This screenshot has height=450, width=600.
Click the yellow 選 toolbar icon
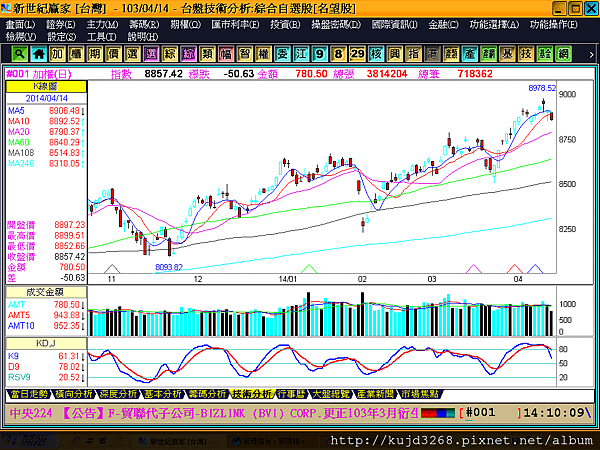(132, 54)
